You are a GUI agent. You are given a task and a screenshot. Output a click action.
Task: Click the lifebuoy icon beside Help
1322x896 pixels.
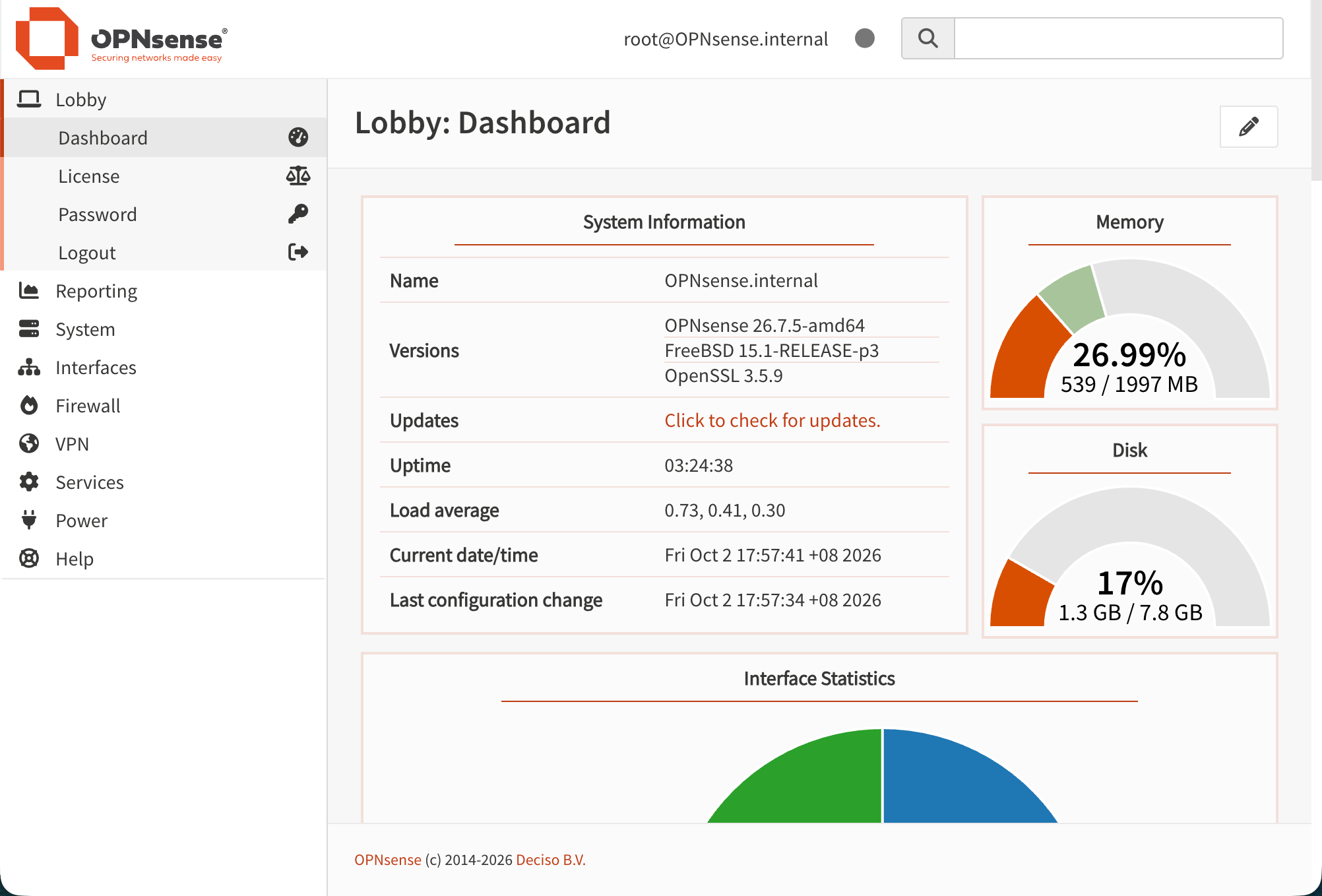29,558
